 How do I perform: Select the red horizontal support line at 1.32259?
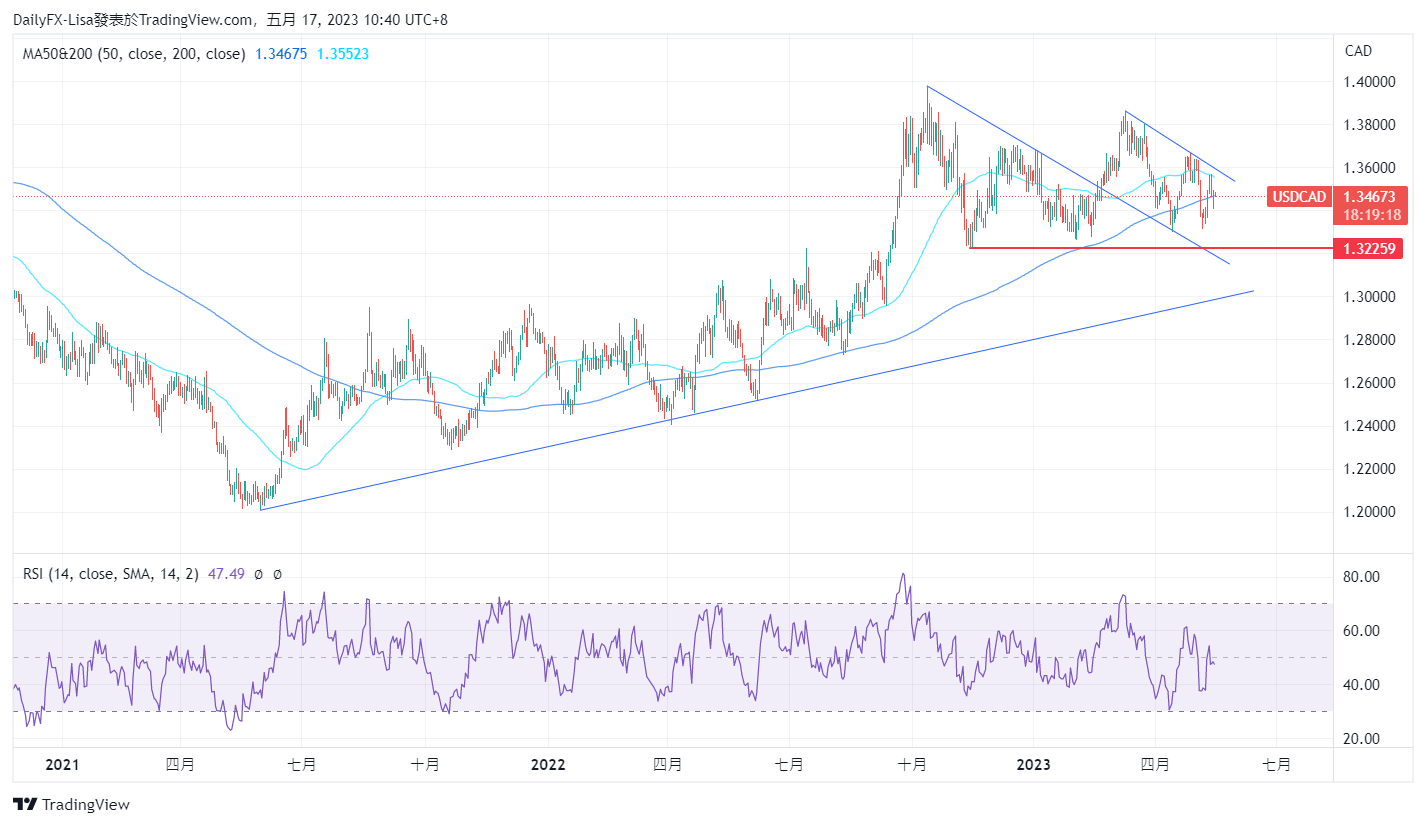1150,247
